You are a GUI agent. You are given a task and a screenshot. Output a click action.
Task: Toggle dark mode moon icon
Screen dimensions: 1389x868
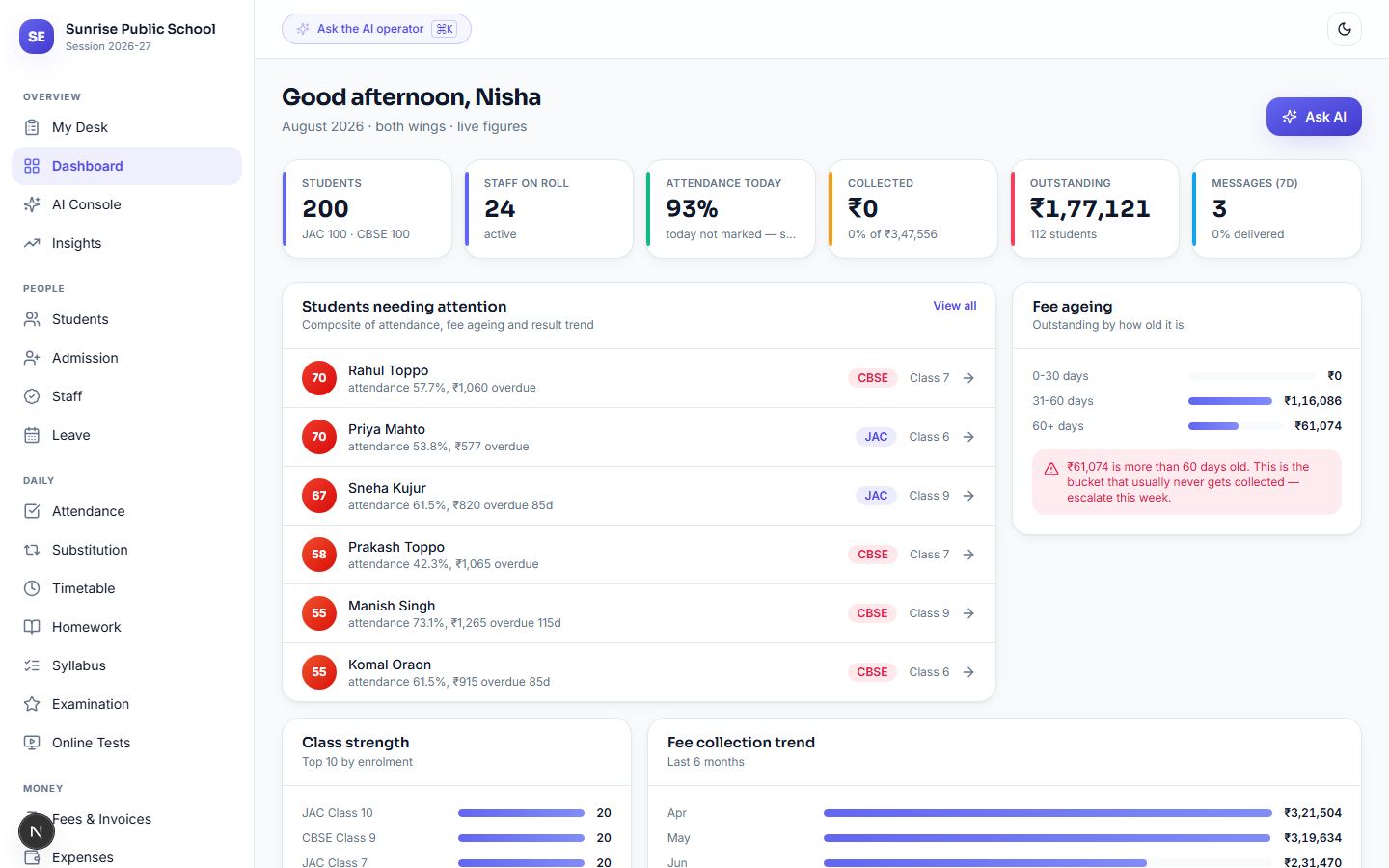click(1345, 29)
